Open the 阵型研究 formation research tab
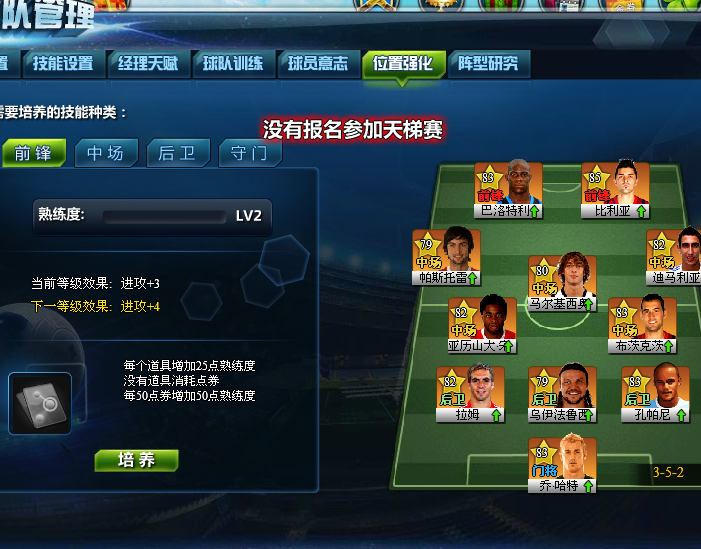The height and width of the screenshot is (549, 701). tap(489, 63)
